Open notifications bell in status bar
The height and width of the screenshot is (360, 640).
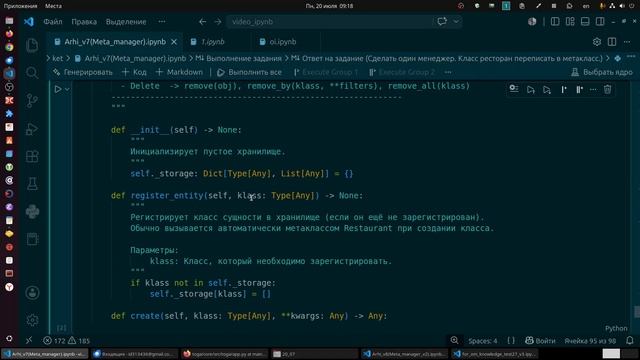(x=630, y=340)
